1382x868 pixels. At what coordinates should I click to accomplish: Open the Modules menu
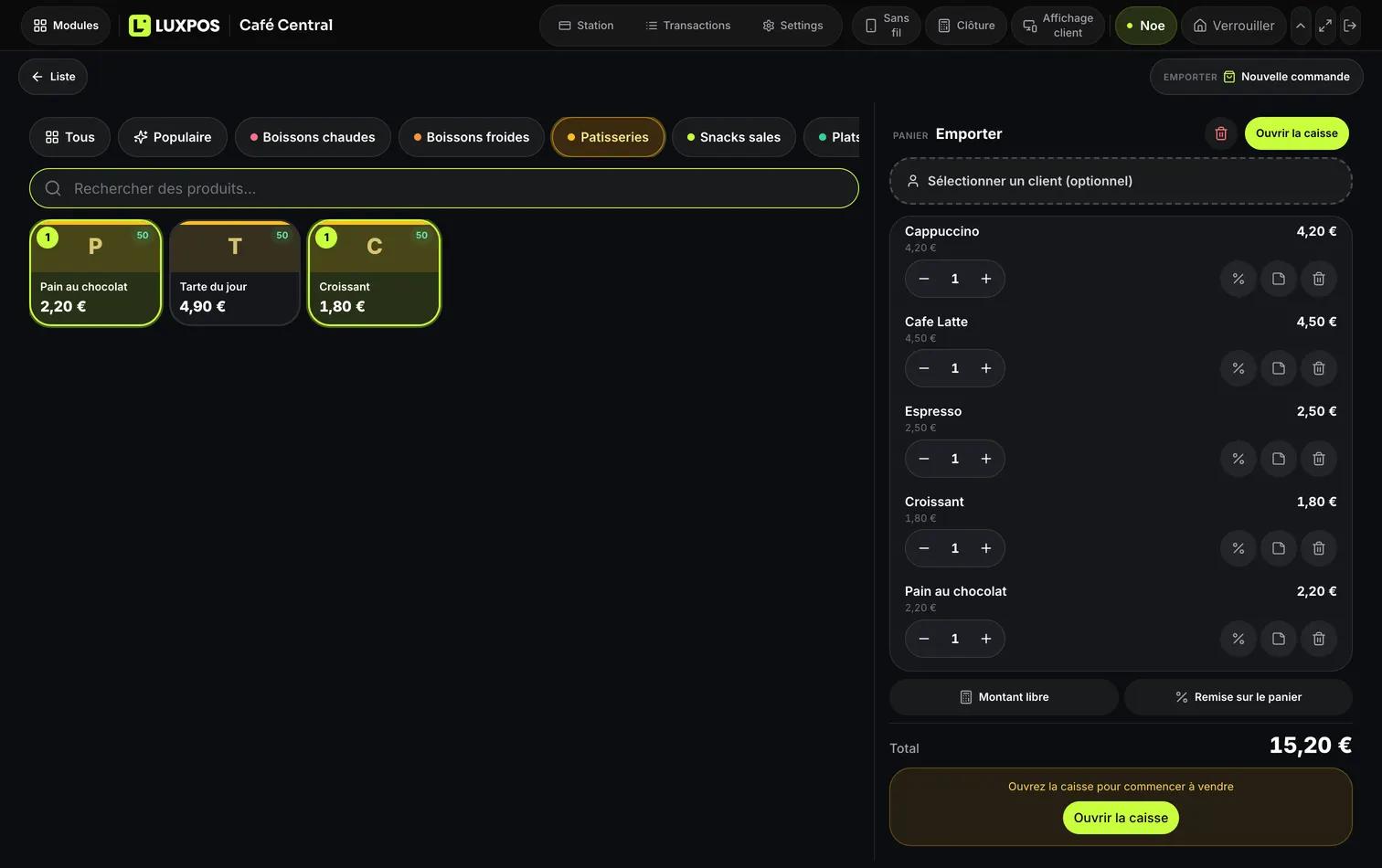pyautogui.click(x=66, y=26)
